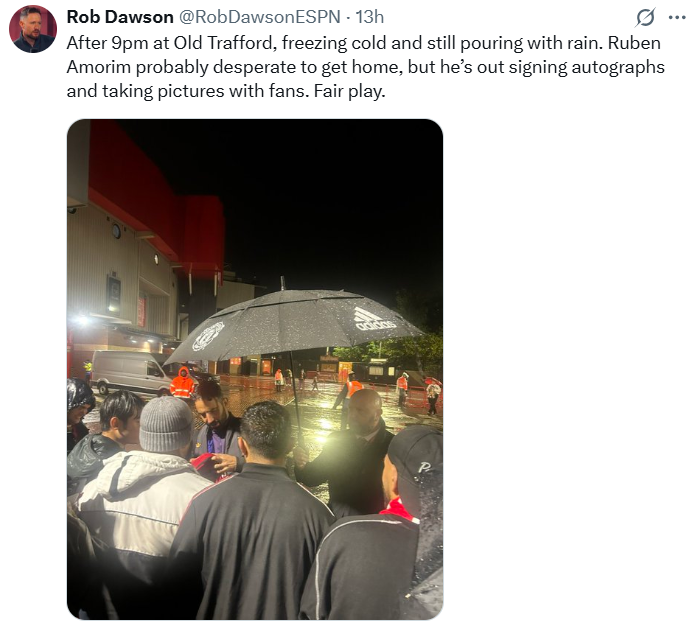Click the Grok slashed-circle icon
Screen dimensions: 693x624
(645, 18)
